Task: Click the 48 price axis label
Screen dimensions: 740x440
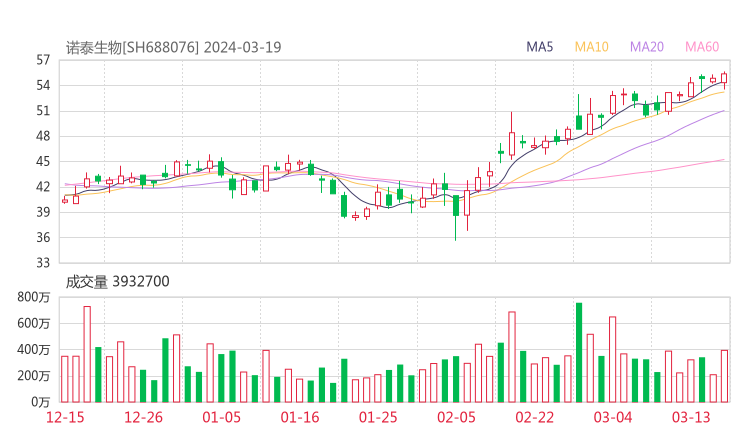Action: pos(43,136)
